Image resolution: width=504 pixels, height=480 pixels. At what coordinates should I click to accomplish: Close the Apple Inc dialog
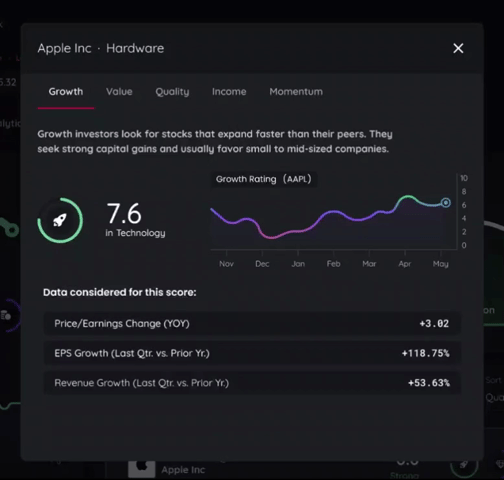click(458, 48)
